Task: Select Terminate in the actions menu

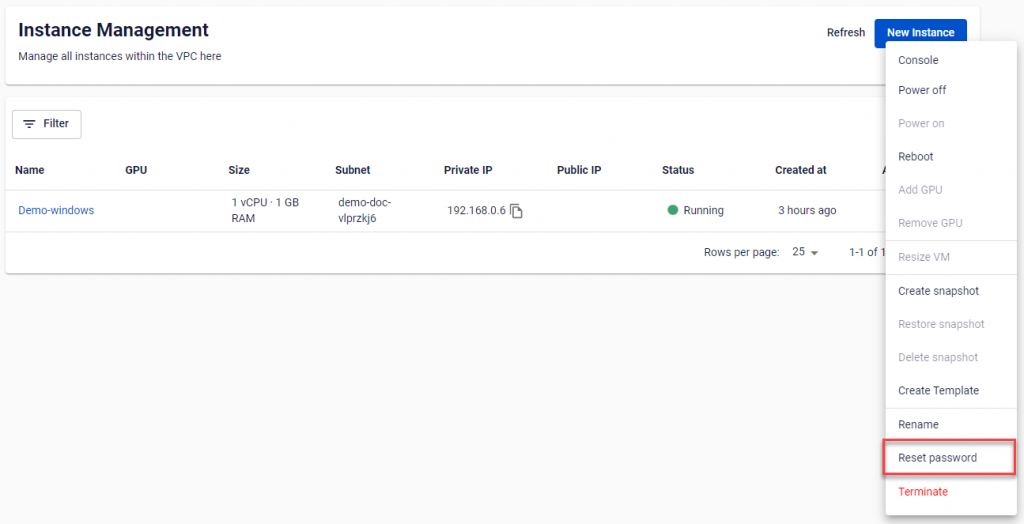Action: [x=923, y=492]
